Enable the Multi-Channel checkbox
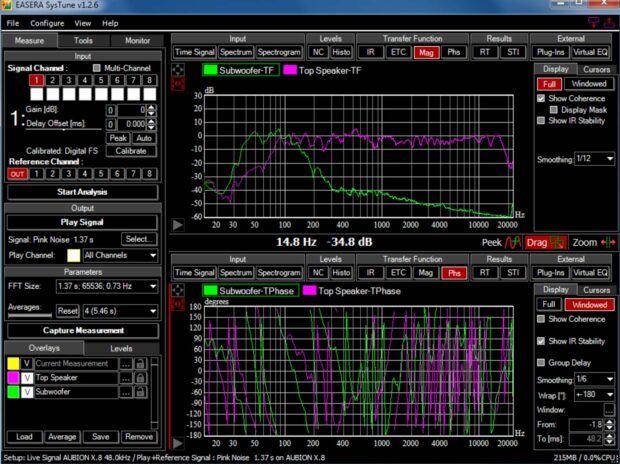Image resolution: width=620 pixels, height=464 pixels. [x=96, y=68]
